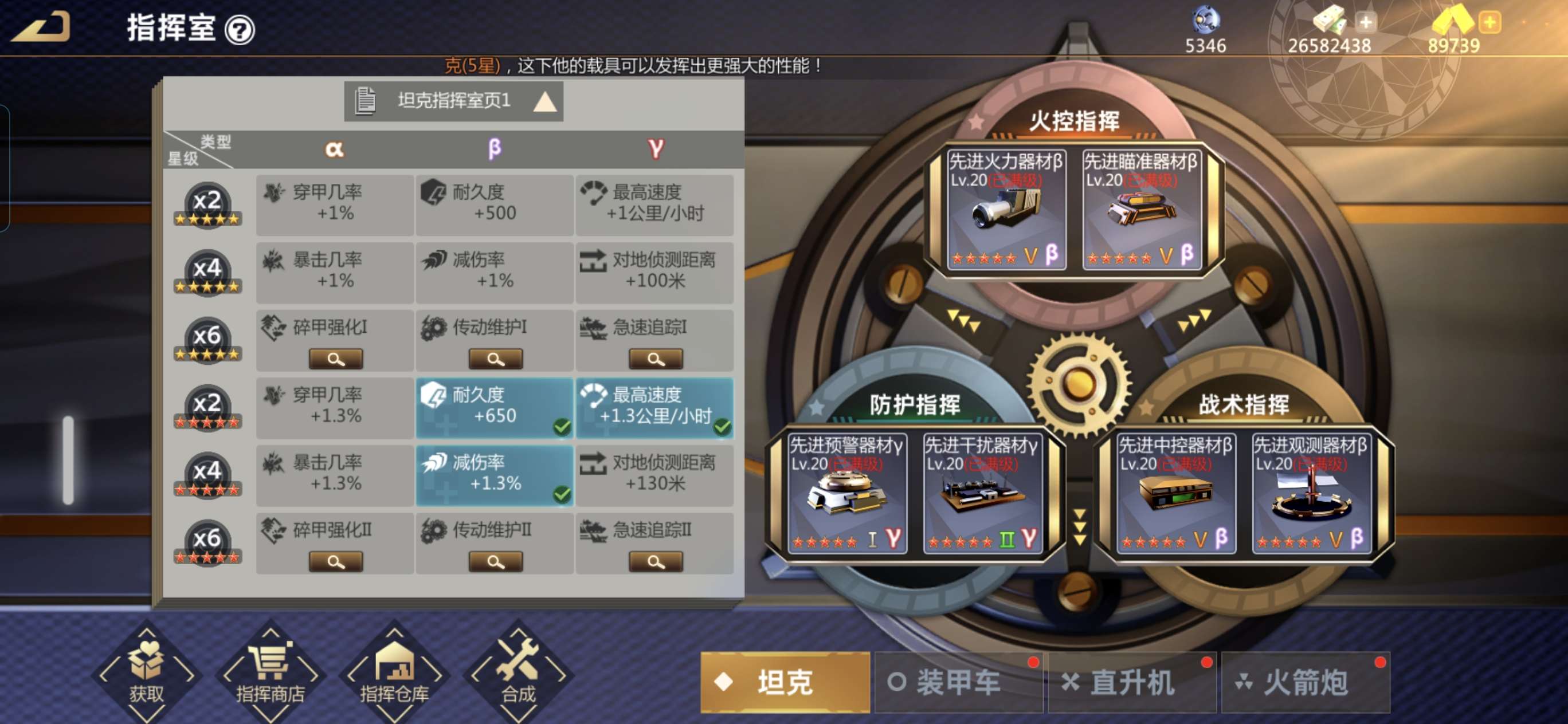
Task: Add gold with the plus icon
Action: [1490, 23]
